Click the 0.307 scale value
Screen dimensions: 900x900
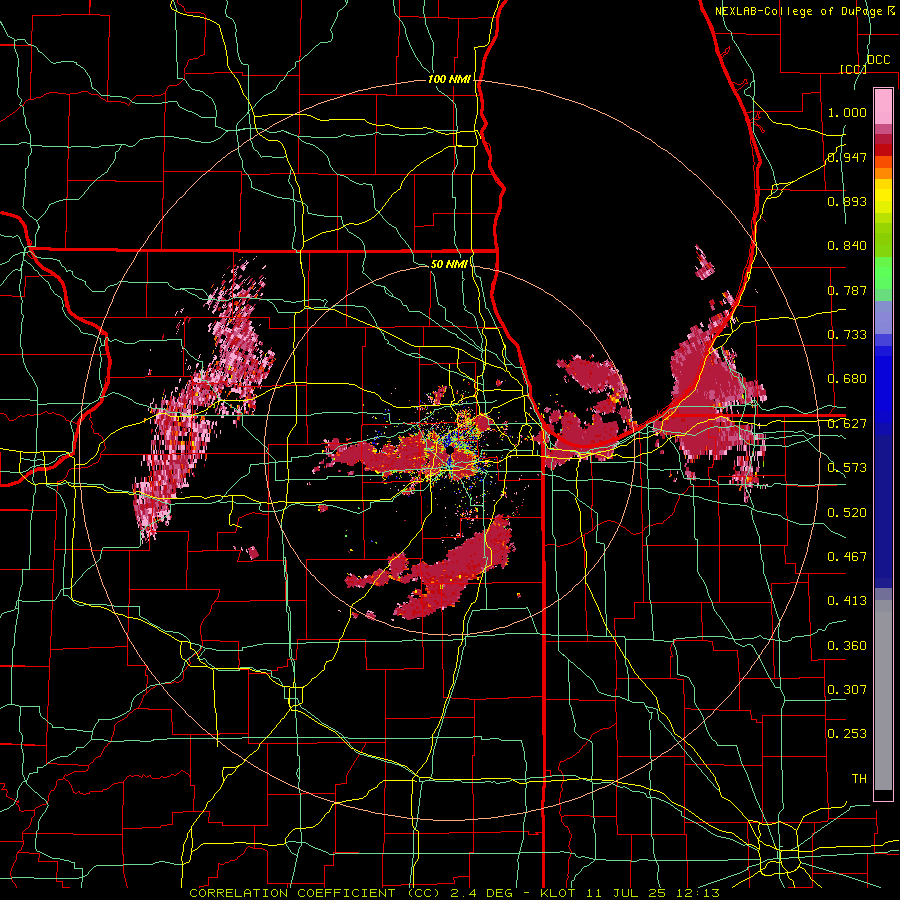pos(847,690)
